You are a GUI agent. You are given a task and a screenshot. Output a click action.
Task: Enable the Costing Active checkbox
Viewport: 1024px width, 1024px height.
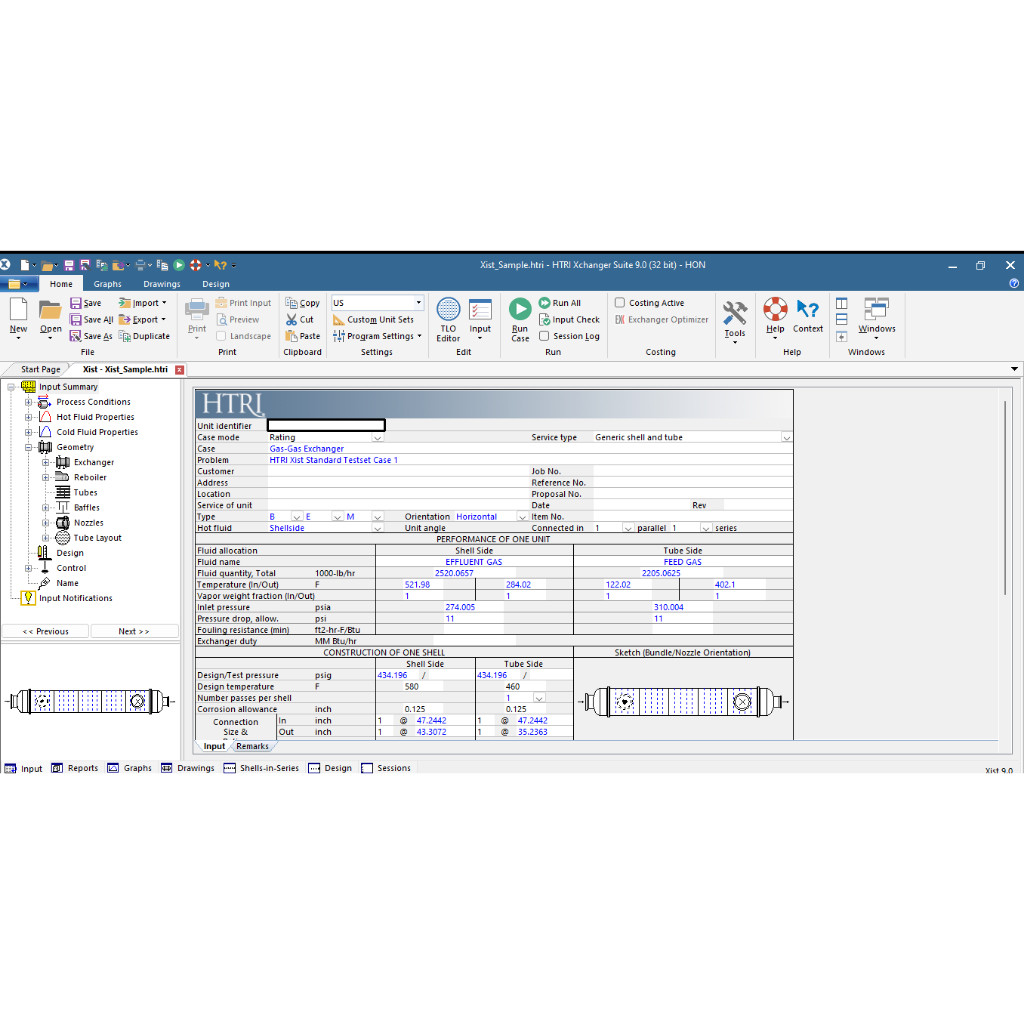point(620,302)
